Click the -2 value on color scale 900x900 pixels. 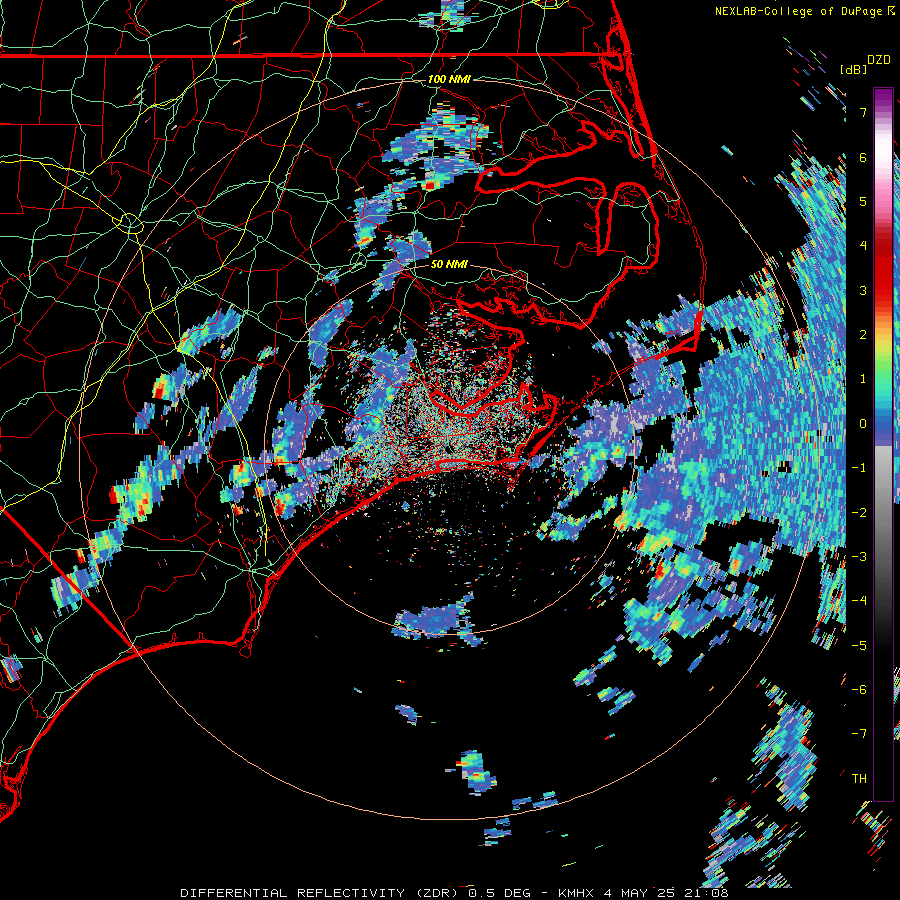click(859, 513)
